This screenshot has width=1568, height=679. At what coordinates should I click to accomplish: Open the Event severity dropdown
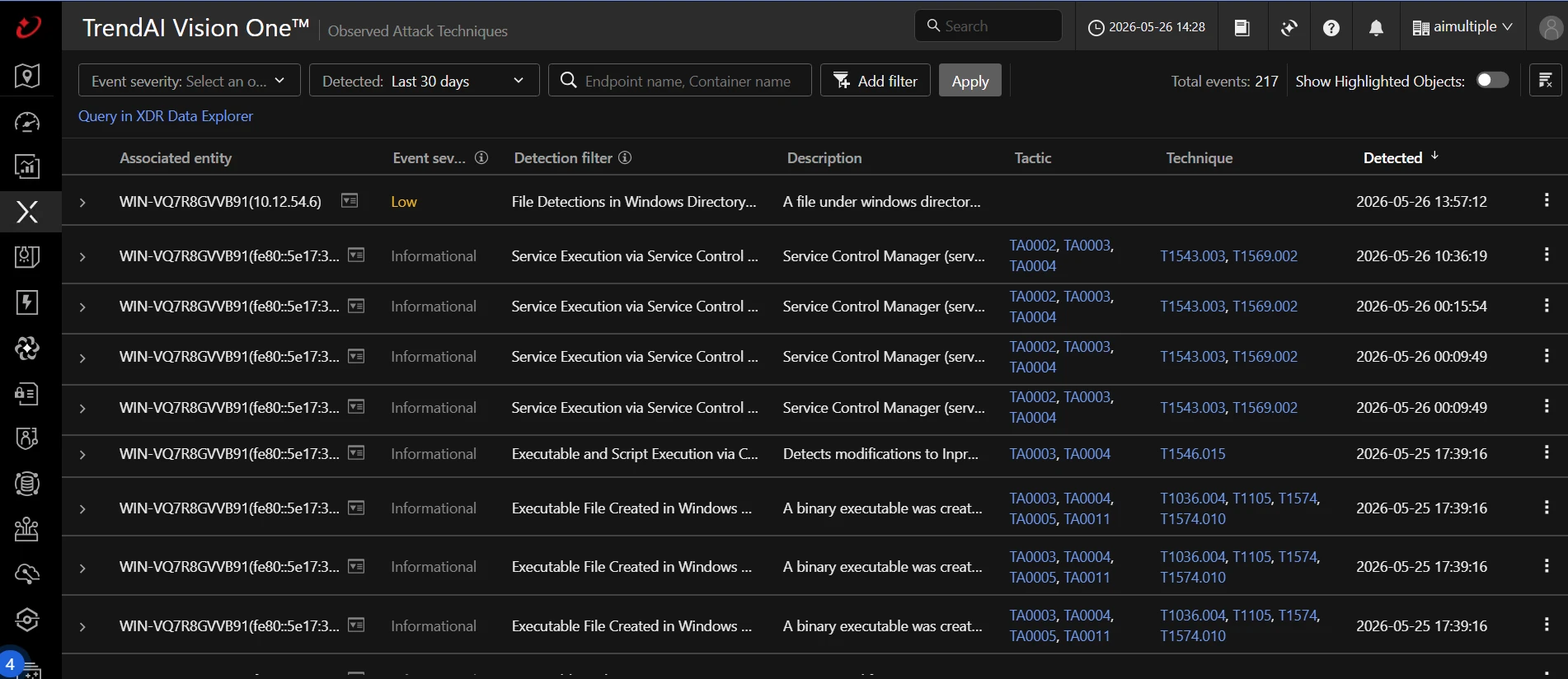pyautogui.click(x=189, y=81)
